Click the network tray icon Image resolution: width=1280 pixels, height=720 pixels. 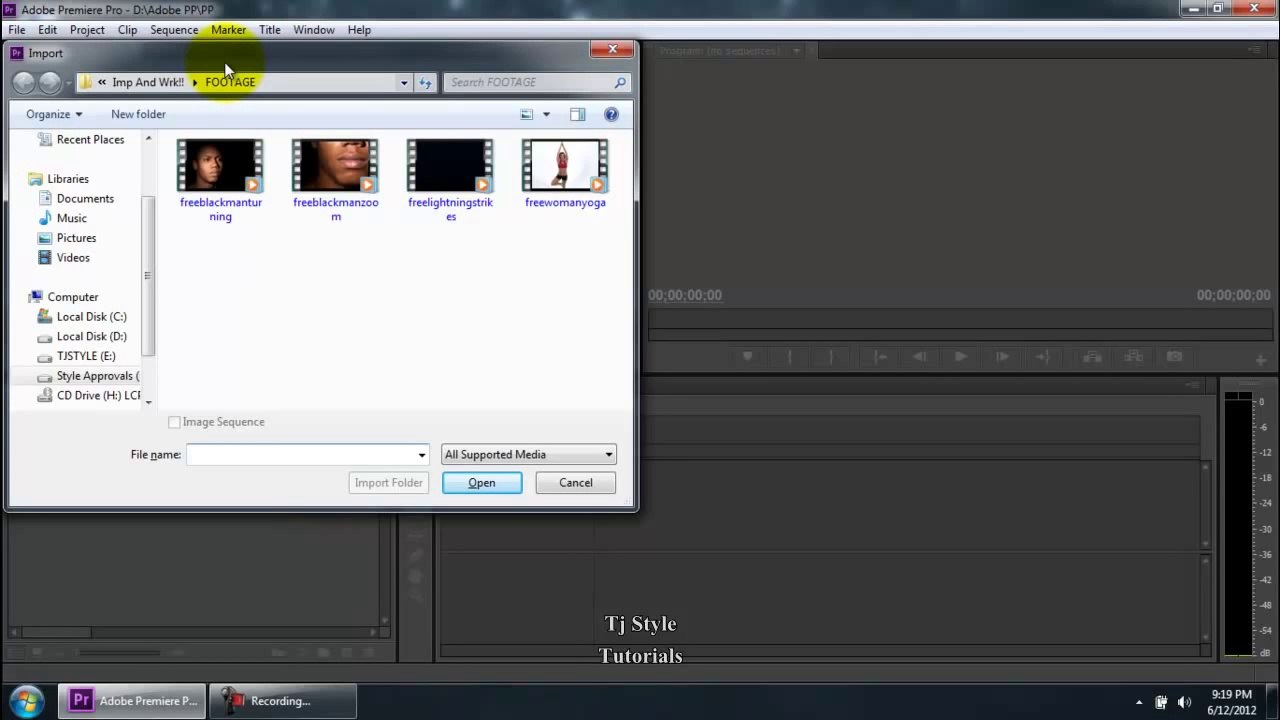[x=1161, y=702]
